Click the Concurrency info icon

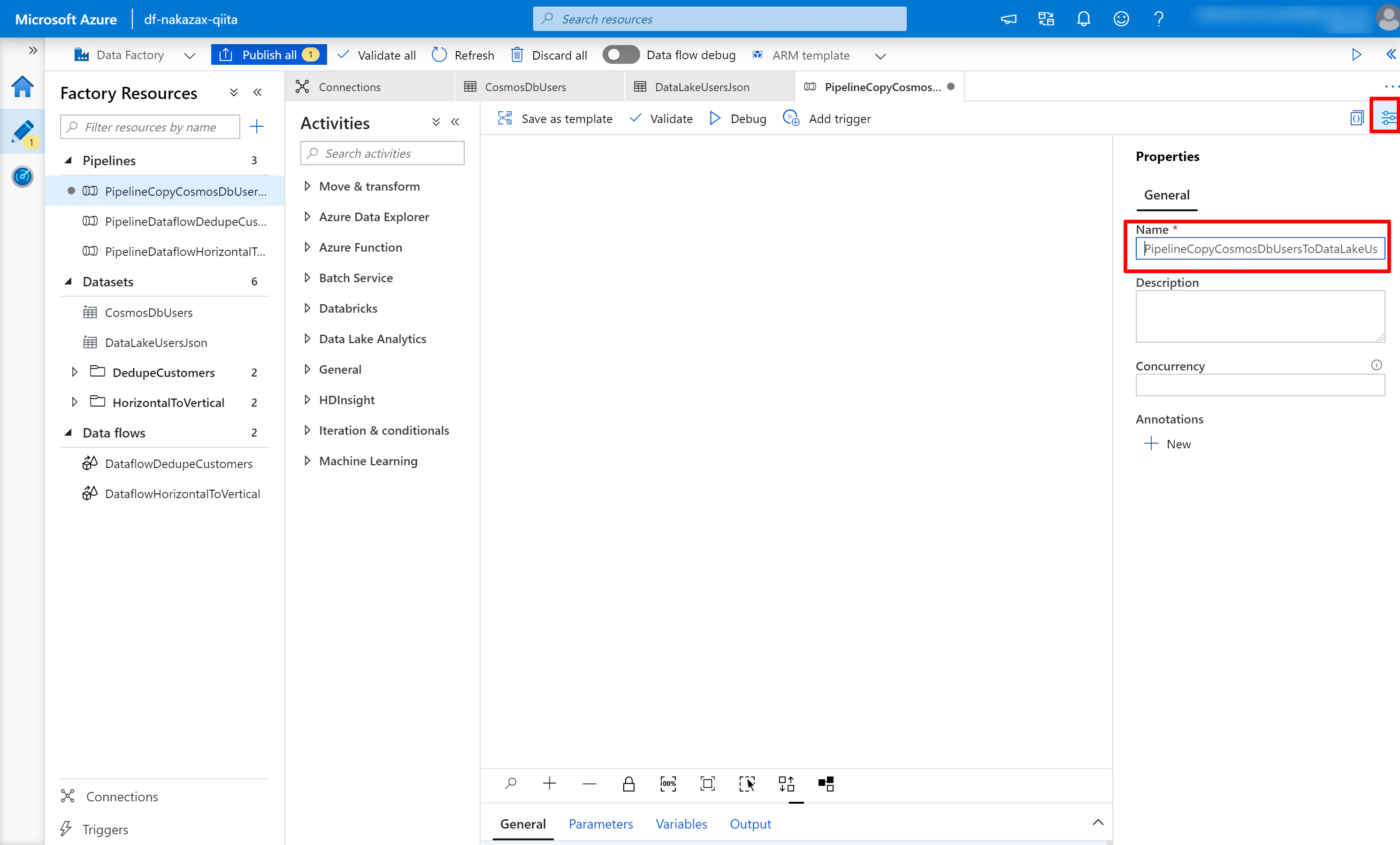[x=1376, y=365]
